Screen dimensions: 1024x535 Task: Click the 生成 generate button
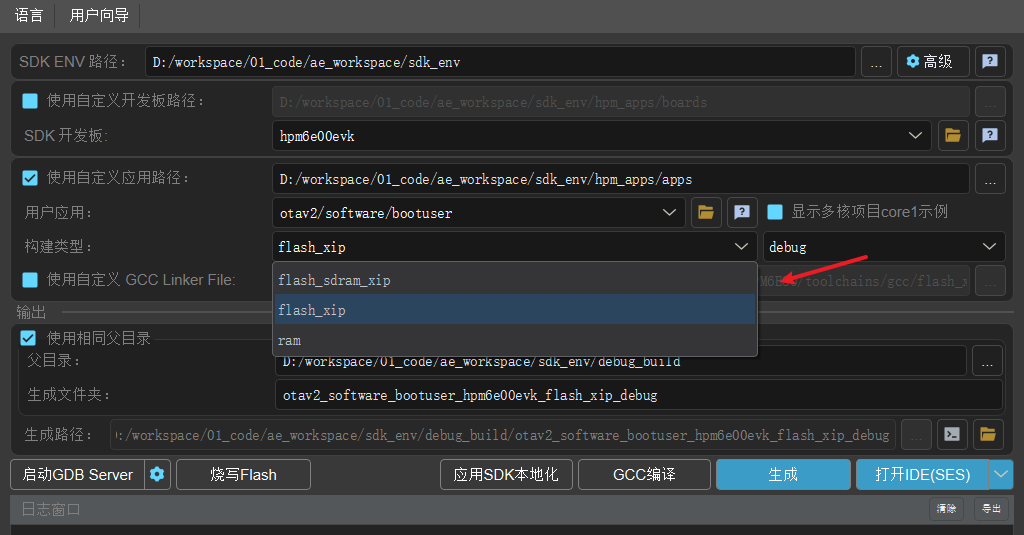pyautogui.click(x=783, y=475)
